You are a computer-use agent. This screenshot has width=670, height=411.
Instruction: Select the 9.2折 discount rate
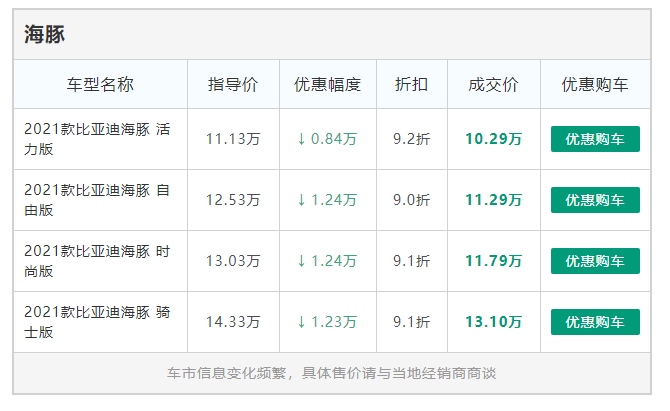pos(411,139)
